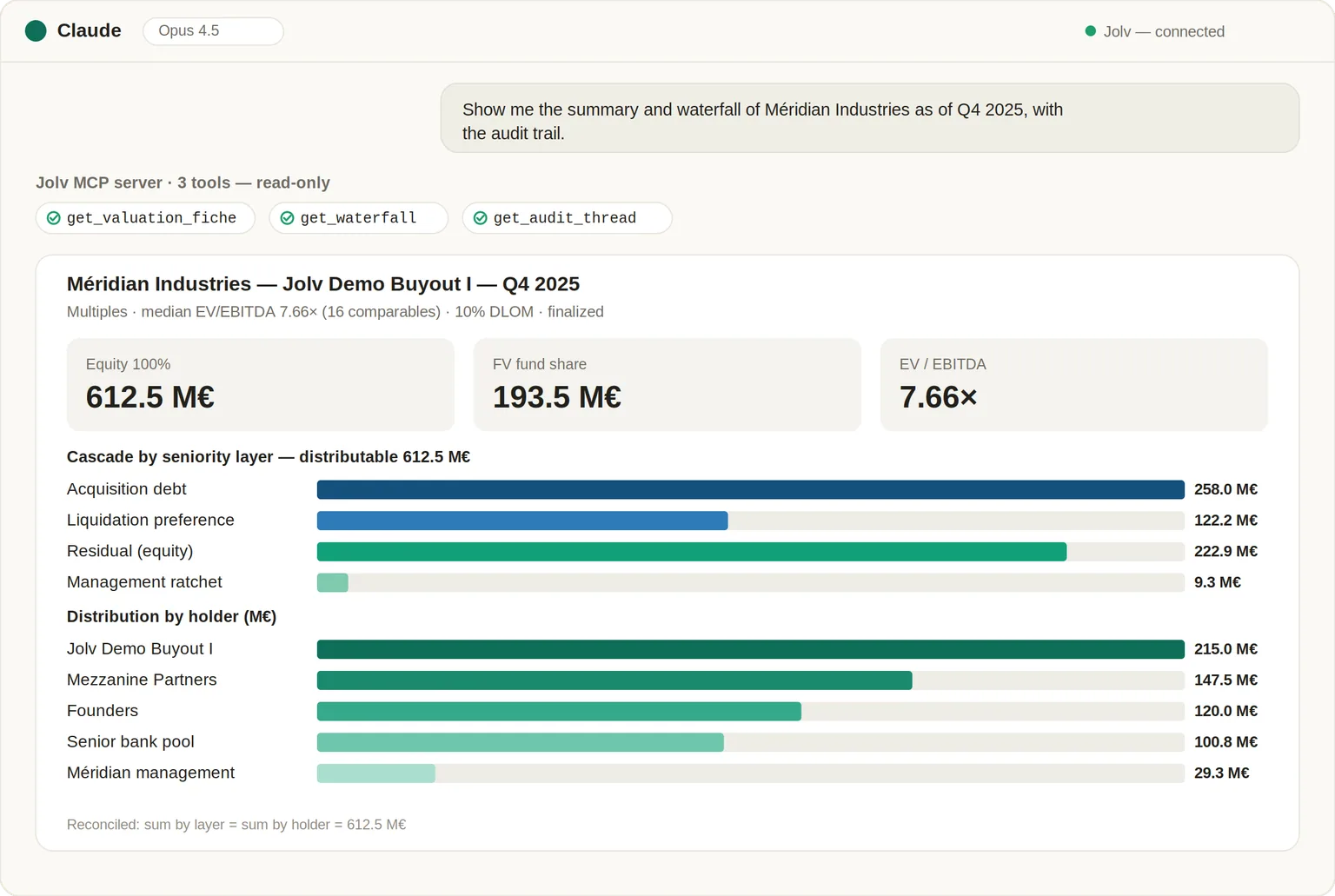This screenshot has width=1335, height=896.
Task: Click the Mezzanine Partners bar
Action: click(614, 680)
